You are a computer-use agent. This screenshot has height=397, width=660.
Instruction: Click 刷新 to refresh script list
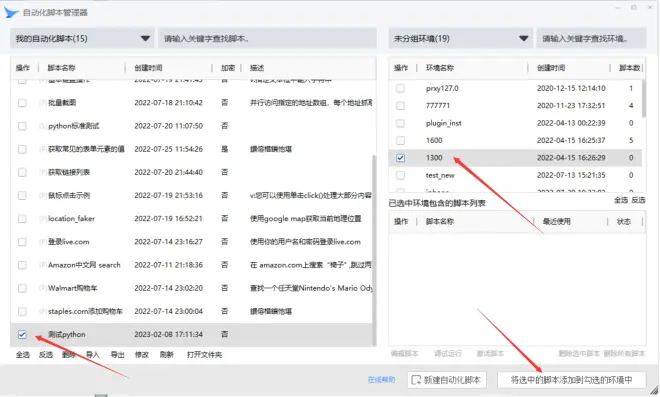click(167, 354)
